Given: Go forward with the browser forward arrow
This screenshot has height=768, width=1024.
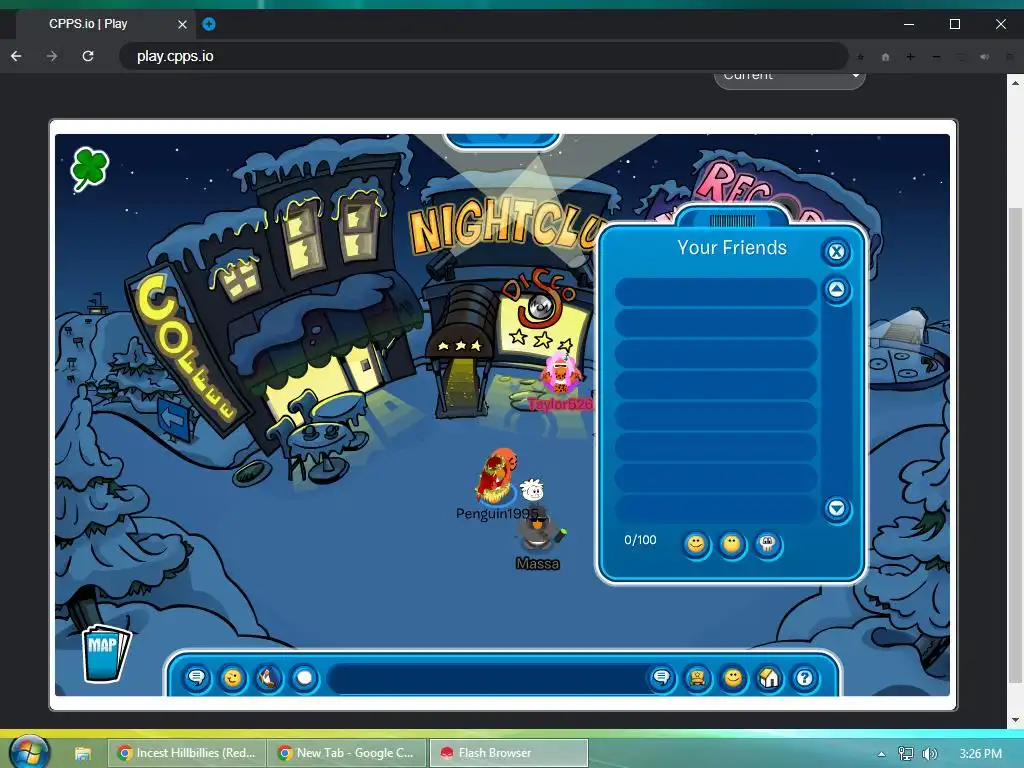Looking at the screenshot, I should point(52,56).
